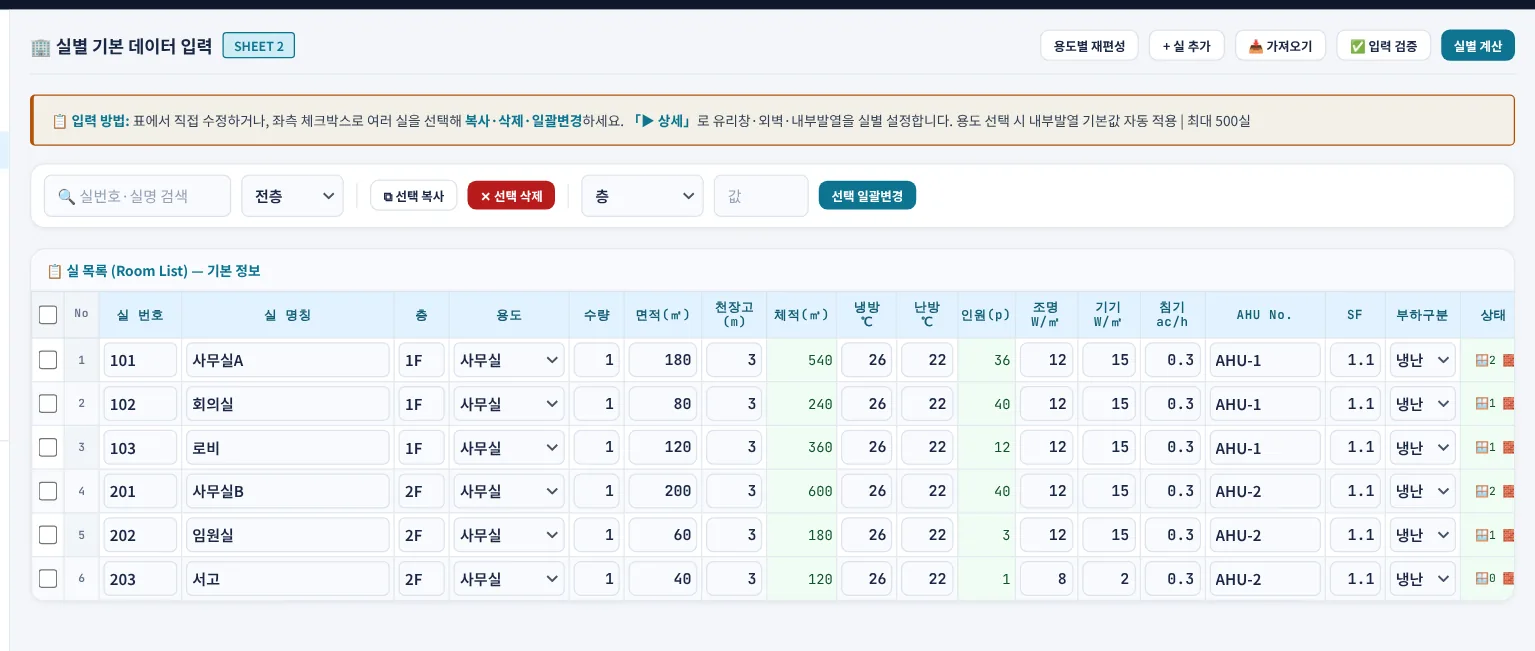Click the 실 명칭 column header
The height and width of the screenshot is (651, 1535).
point(288,315)
